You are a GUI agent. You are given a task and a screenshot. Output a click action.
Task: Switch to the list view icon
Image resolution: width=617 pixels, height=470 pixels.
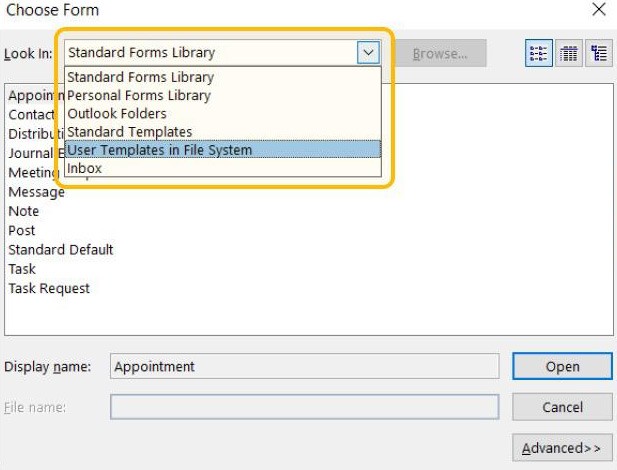(539, 53)
